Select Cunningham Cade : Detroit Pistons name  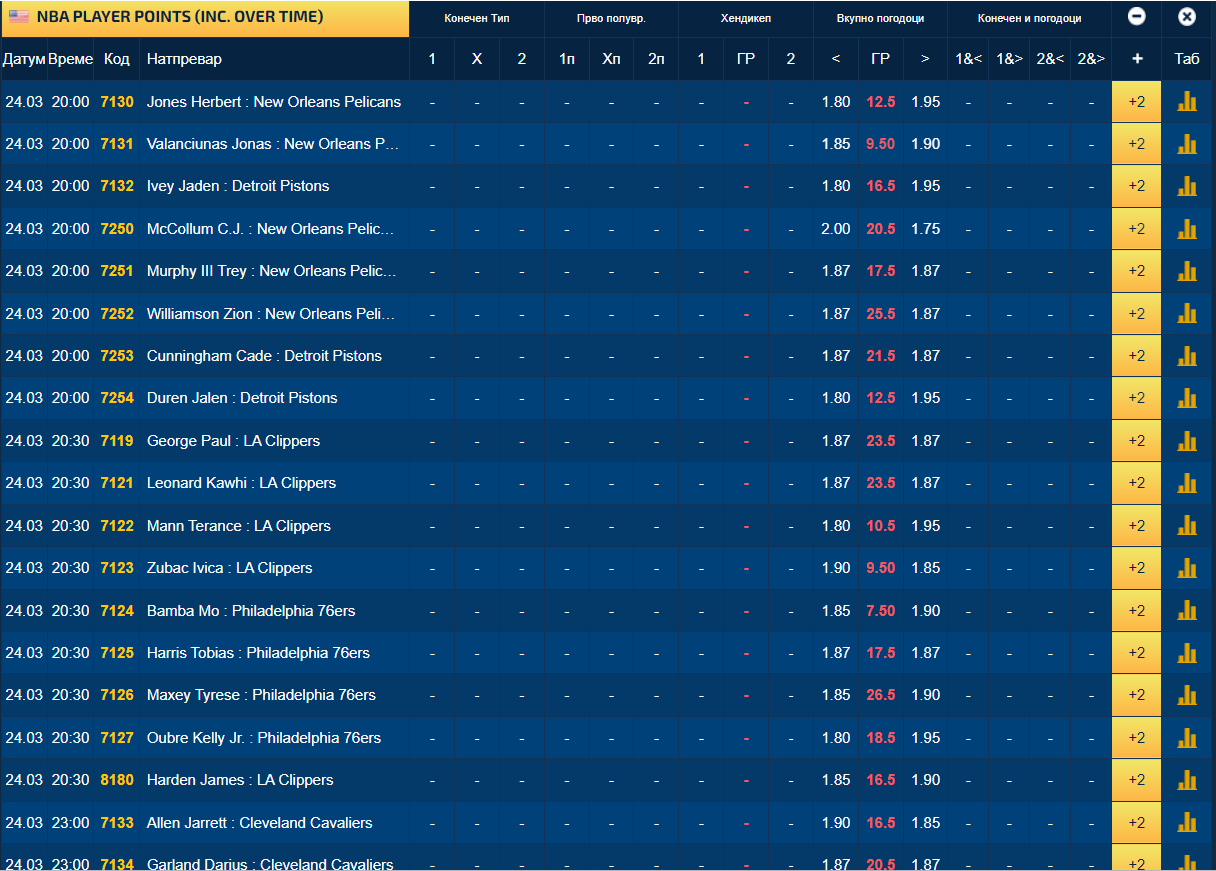tap(264, 356)
